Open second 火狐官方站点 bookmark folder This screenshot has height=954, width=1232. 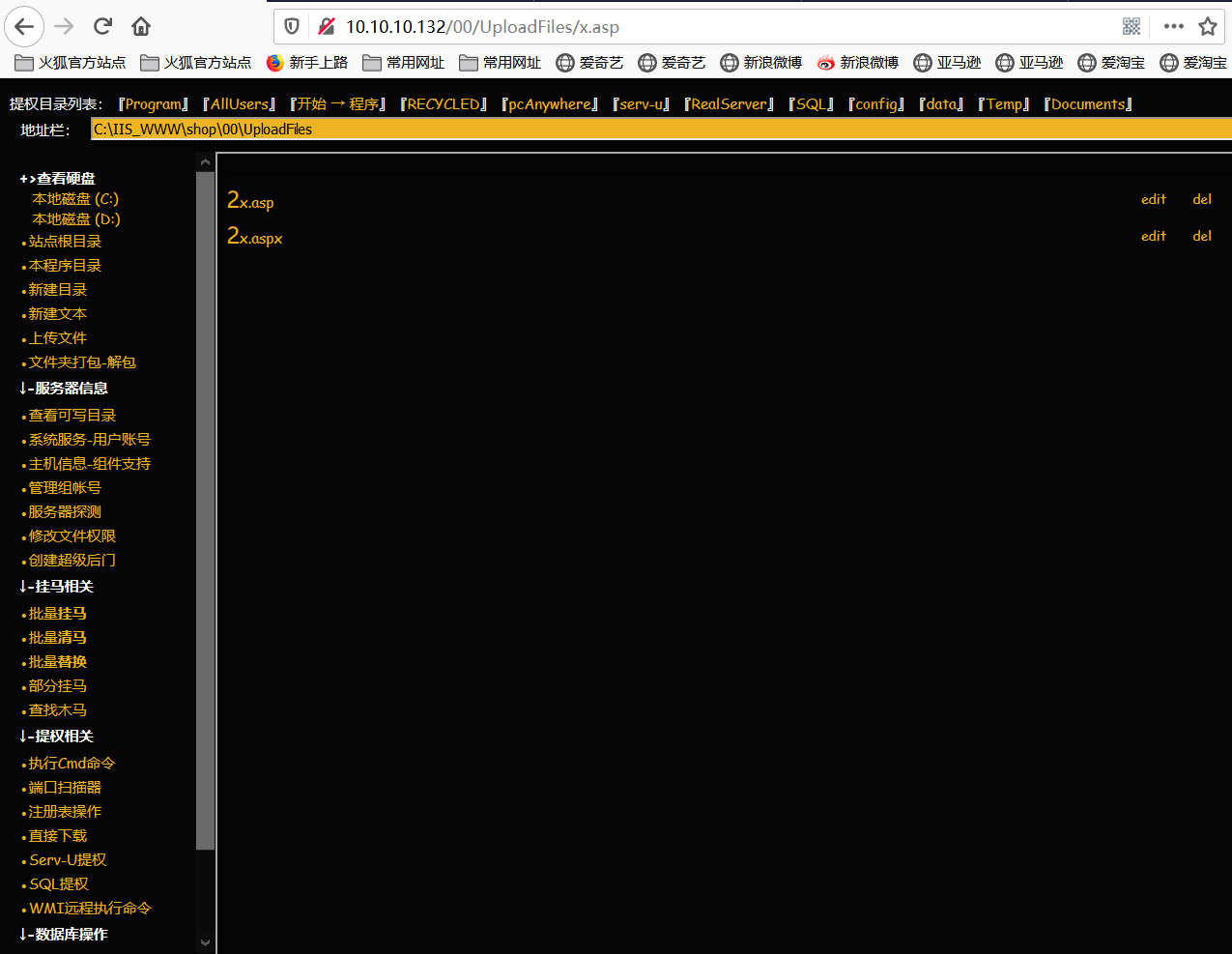tap(195, 63)
